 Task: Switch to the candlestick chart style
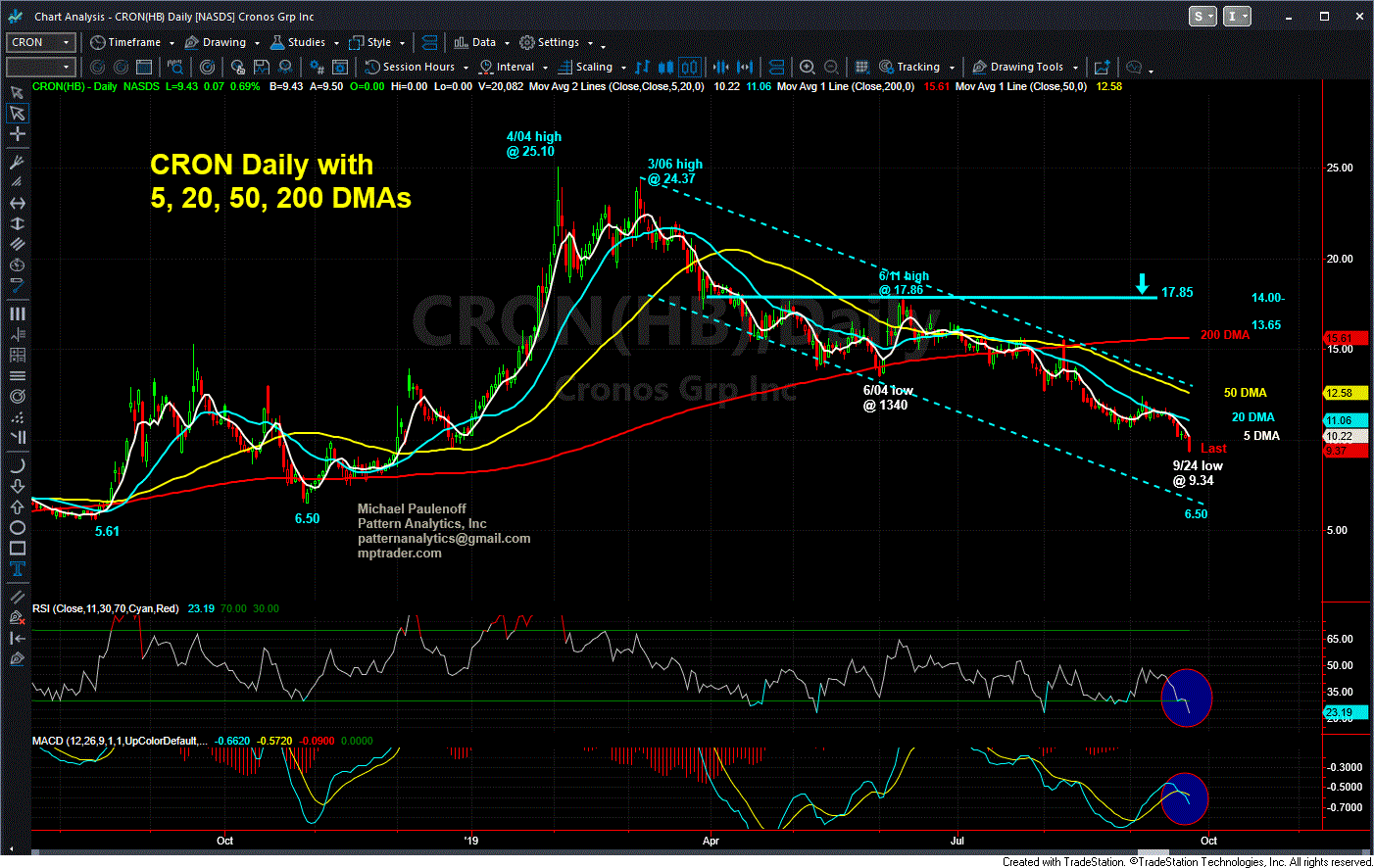(x=665, y=67)
